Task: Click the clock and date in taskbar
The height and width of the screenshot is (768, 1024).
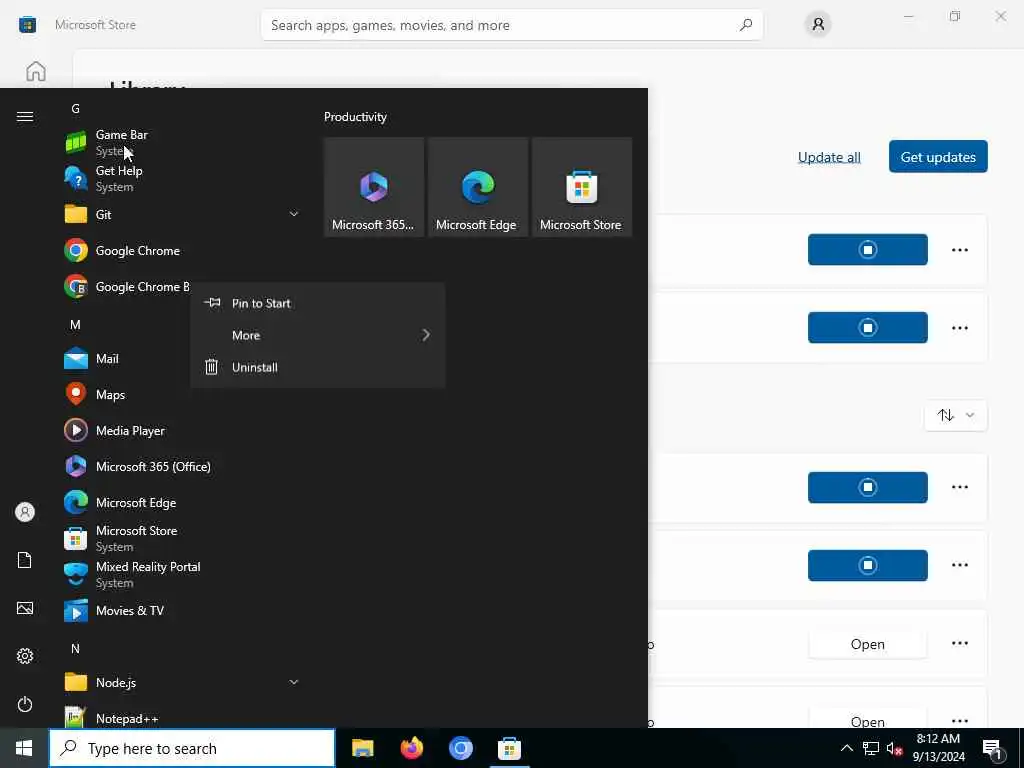Action: pos(938,748)
